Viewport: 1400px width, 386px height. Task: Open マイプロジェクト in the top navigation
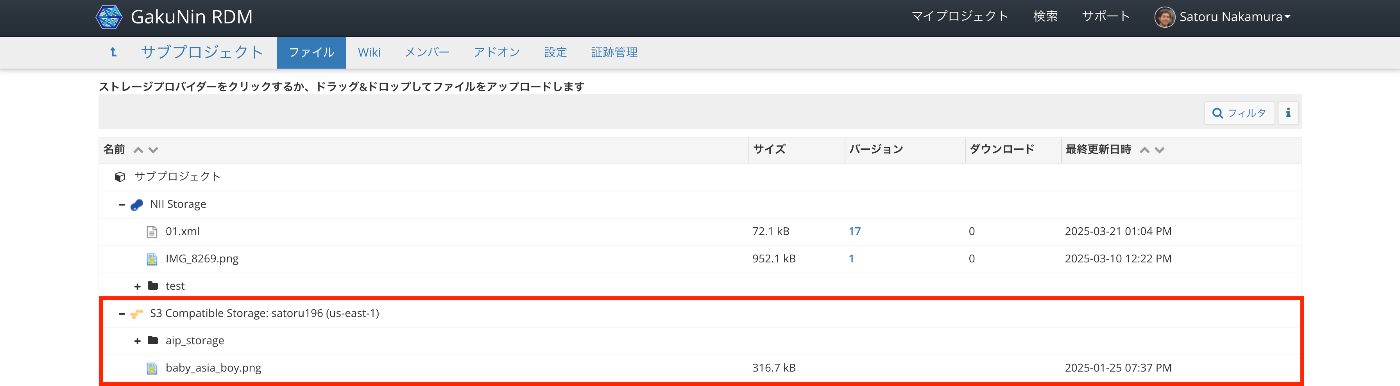coord(960,17)
